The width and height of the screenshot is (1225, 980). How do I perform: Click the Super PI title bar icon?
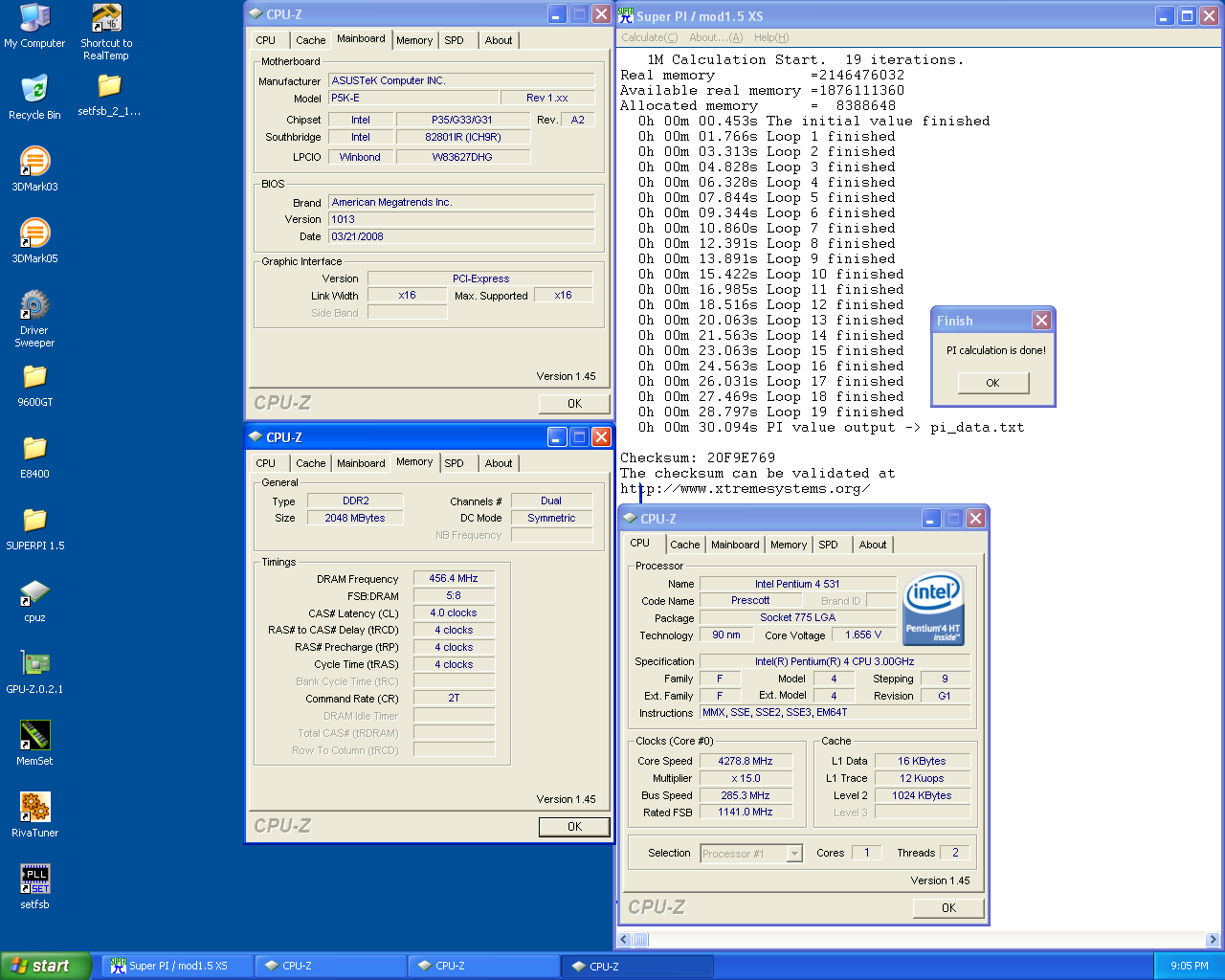[626, 15]
